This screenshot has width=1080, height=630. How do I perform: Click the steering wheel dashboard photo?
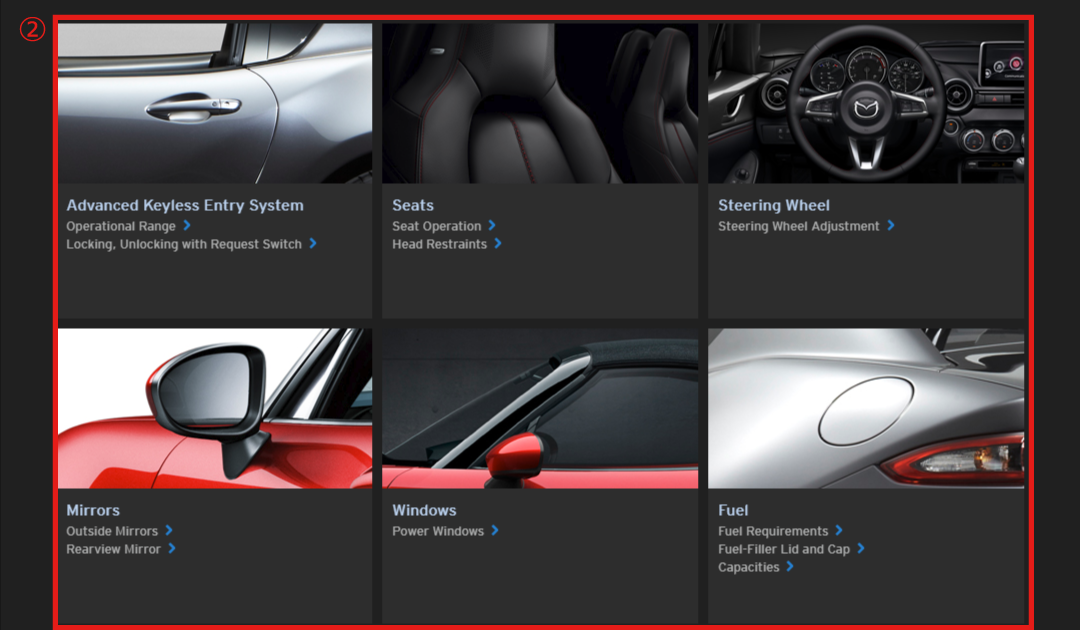[866, 103]
